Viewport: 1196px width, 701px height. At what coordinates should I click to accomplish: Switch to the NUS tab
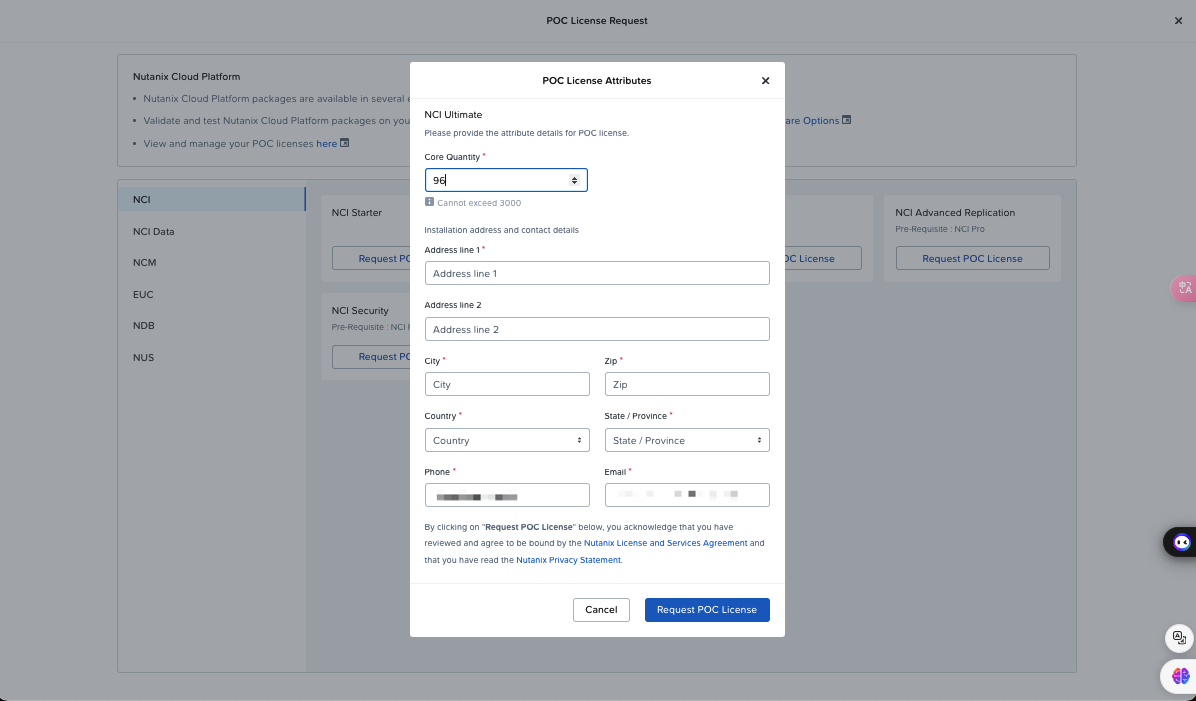(x=212, y=357)
